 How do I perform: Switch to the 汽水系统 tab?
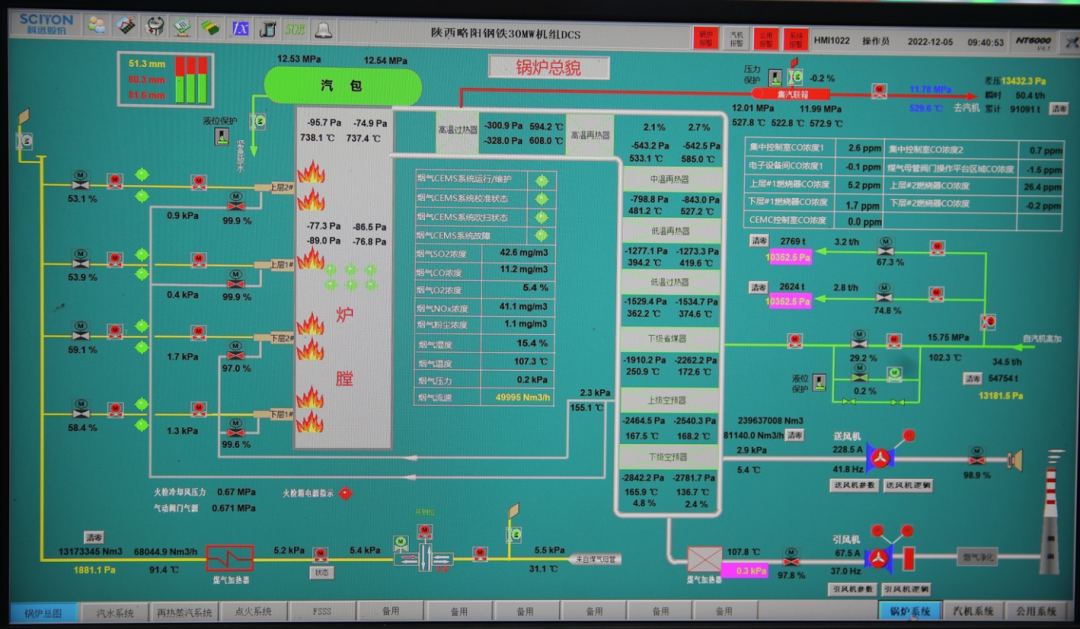[113, 611]
